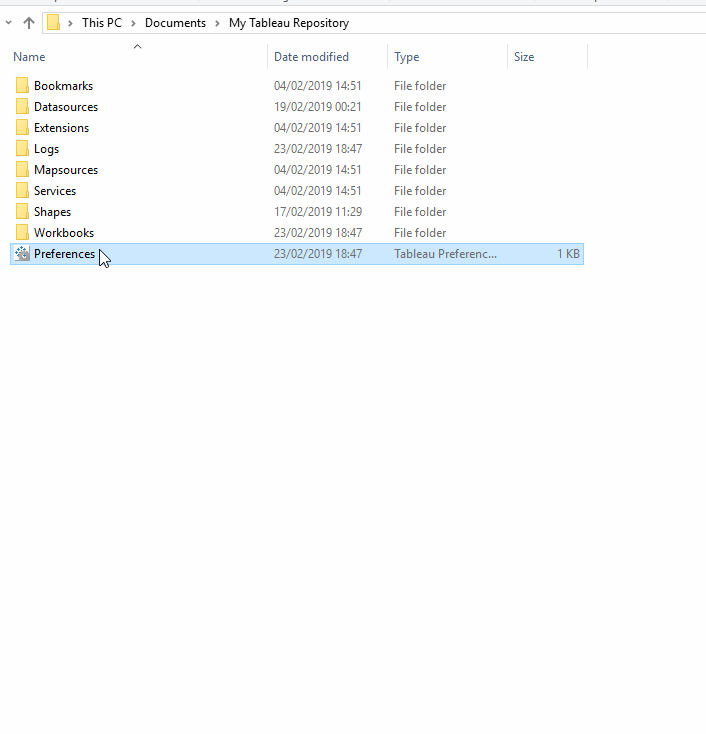Click sort direction arrow above Name column
This screenshot has width=706, height=734.
(138, 46)
